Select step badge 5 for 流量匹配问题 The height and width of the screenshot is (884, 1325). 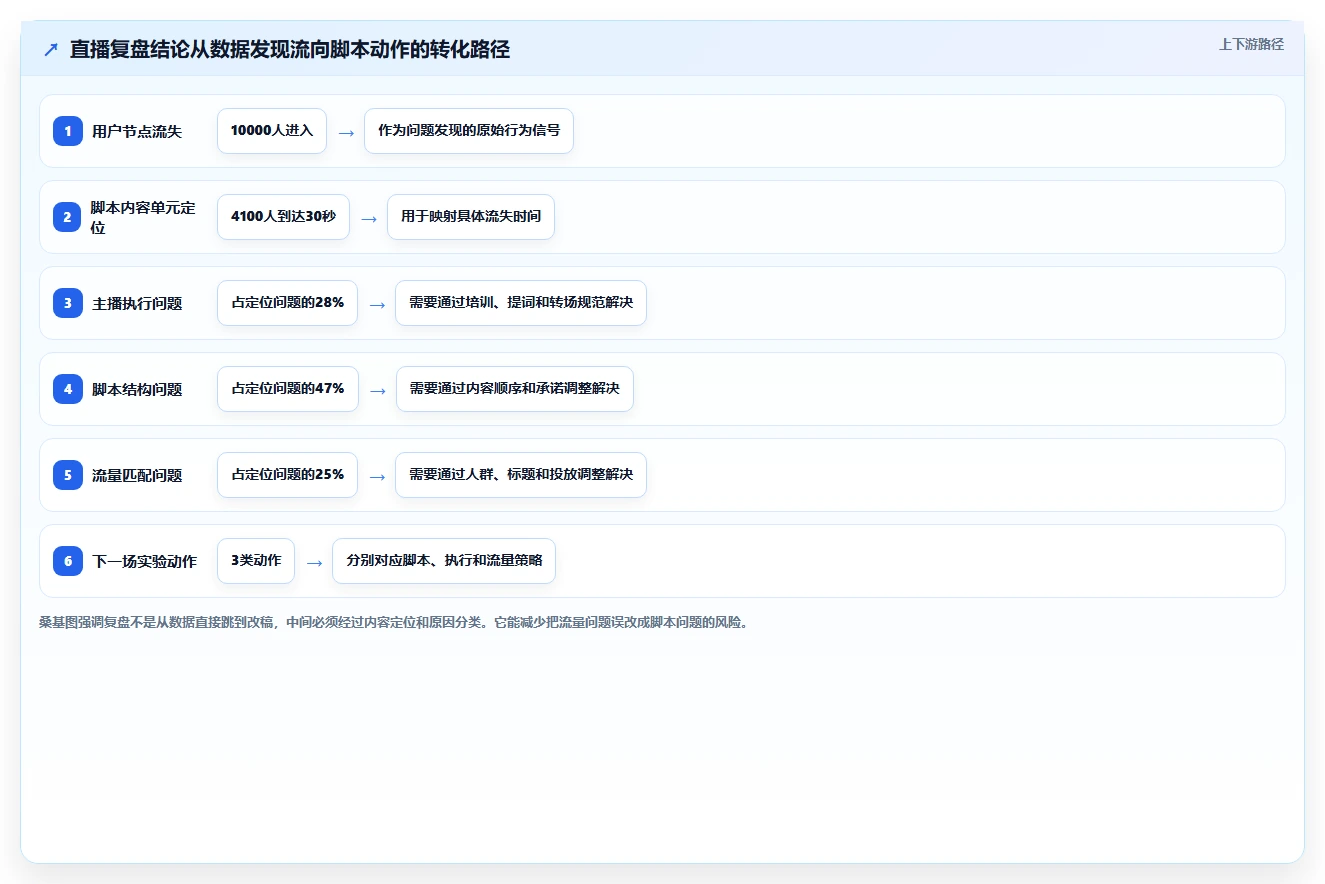click(68, 475)
